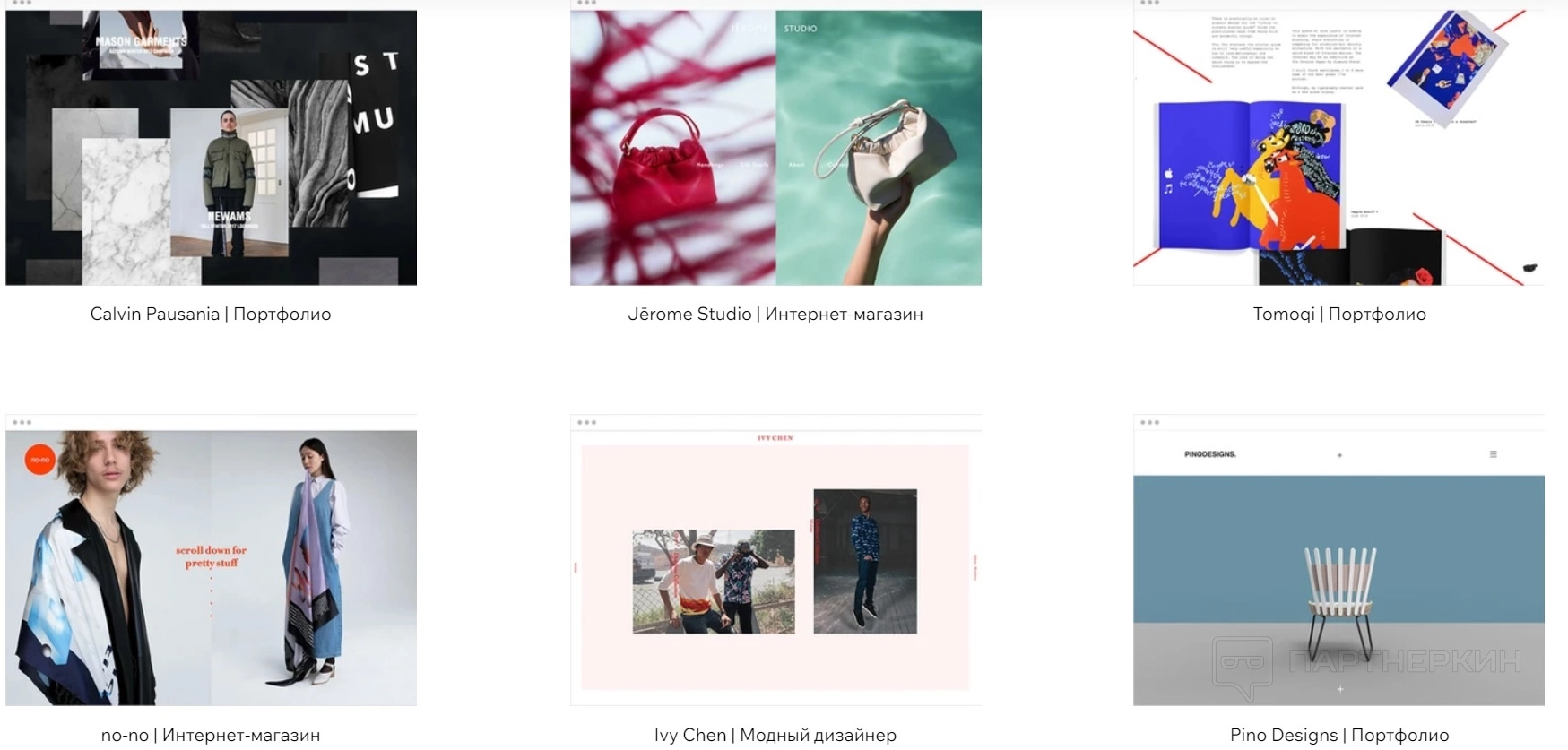Open the Ivy Chen pink site thumbnail
The width and height of the screenshot is (1568, 750).
[775, 567]
